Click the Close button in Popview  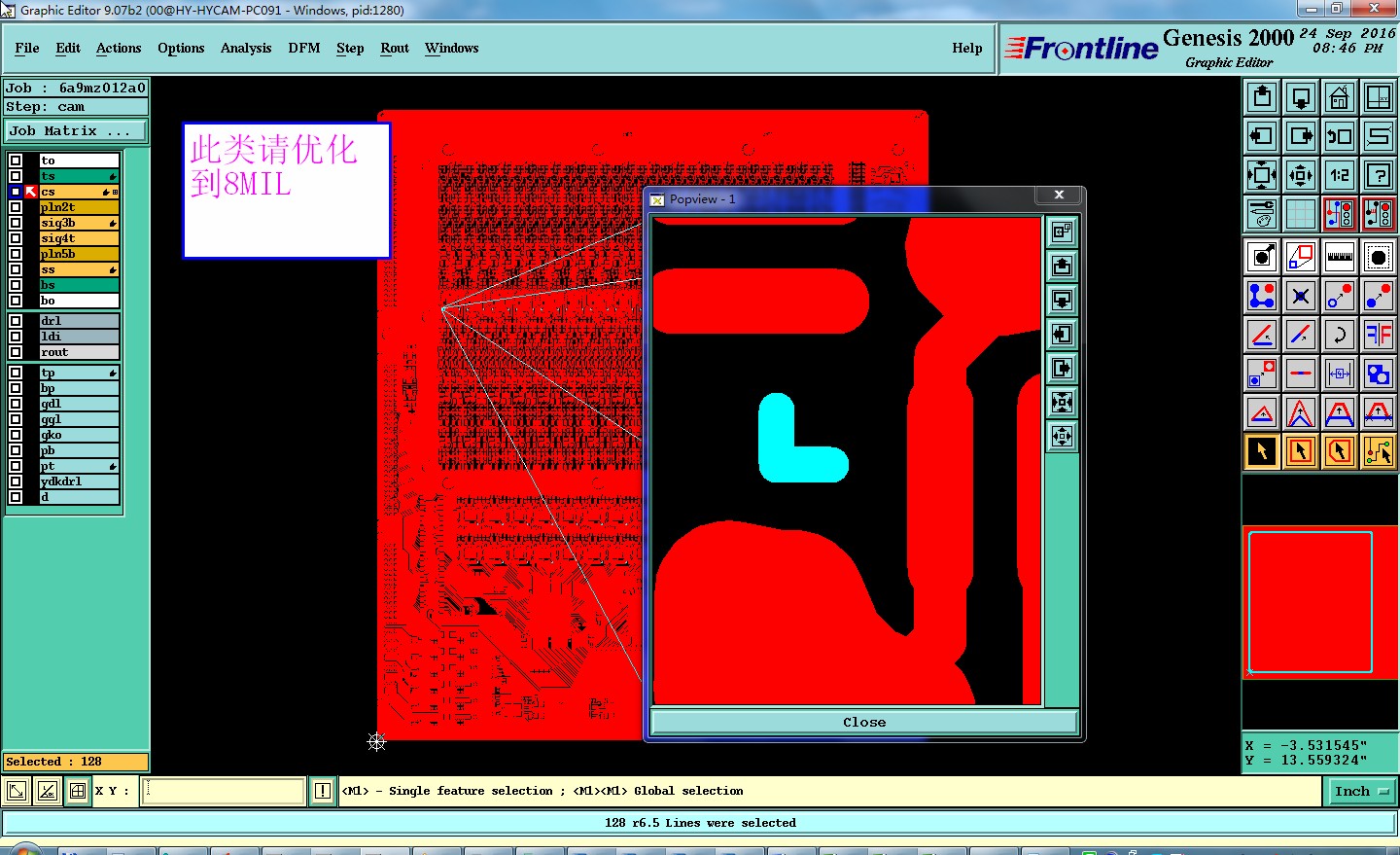pyautogui.click(x=864, y=722)
